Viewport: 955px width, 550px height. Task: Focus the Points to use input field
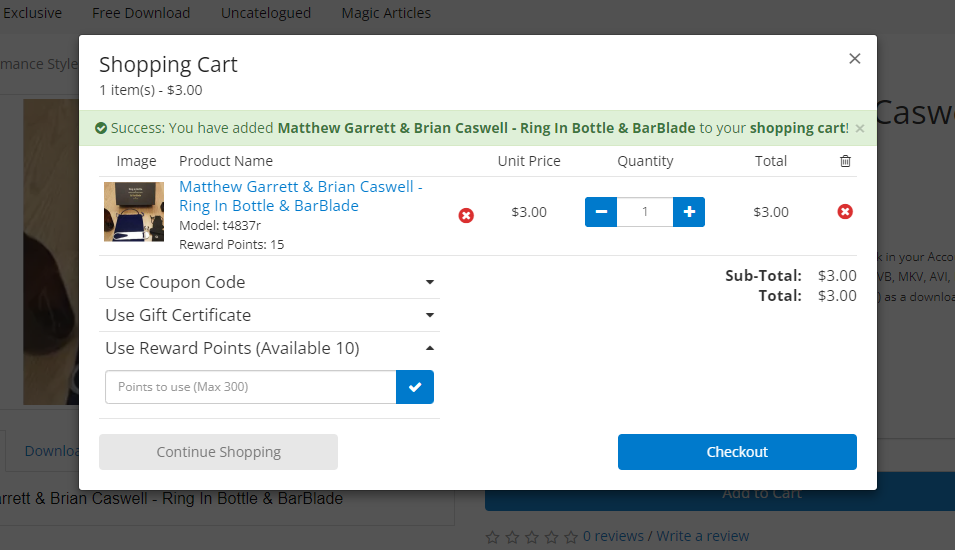tap(250, 387)
